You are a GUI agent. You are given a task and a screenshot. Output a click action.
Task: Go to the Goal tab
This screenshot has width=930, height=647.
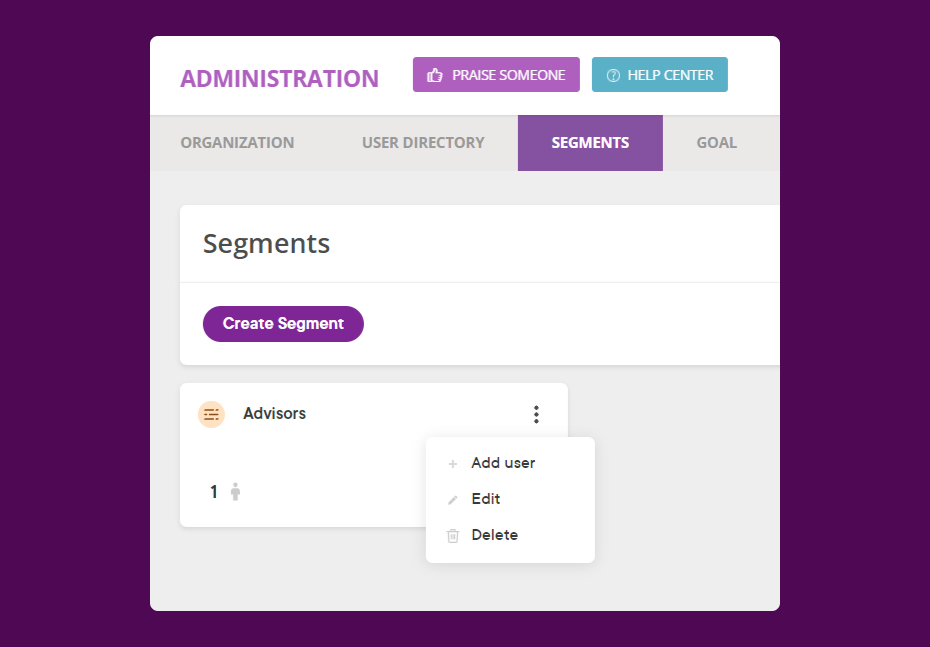pyautogui.click(x=716, y=143)
